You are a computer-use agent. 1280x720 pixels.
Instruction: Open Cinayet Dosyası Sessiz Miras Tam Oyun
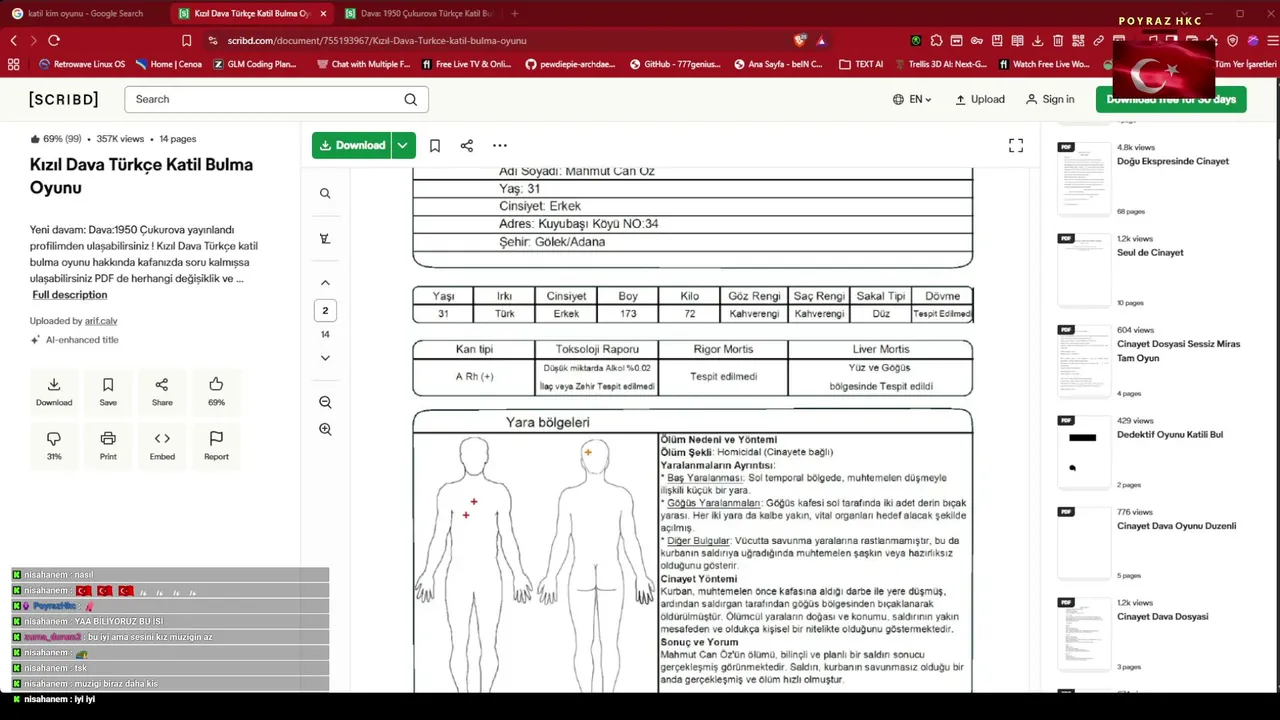tap(1178, 351)
